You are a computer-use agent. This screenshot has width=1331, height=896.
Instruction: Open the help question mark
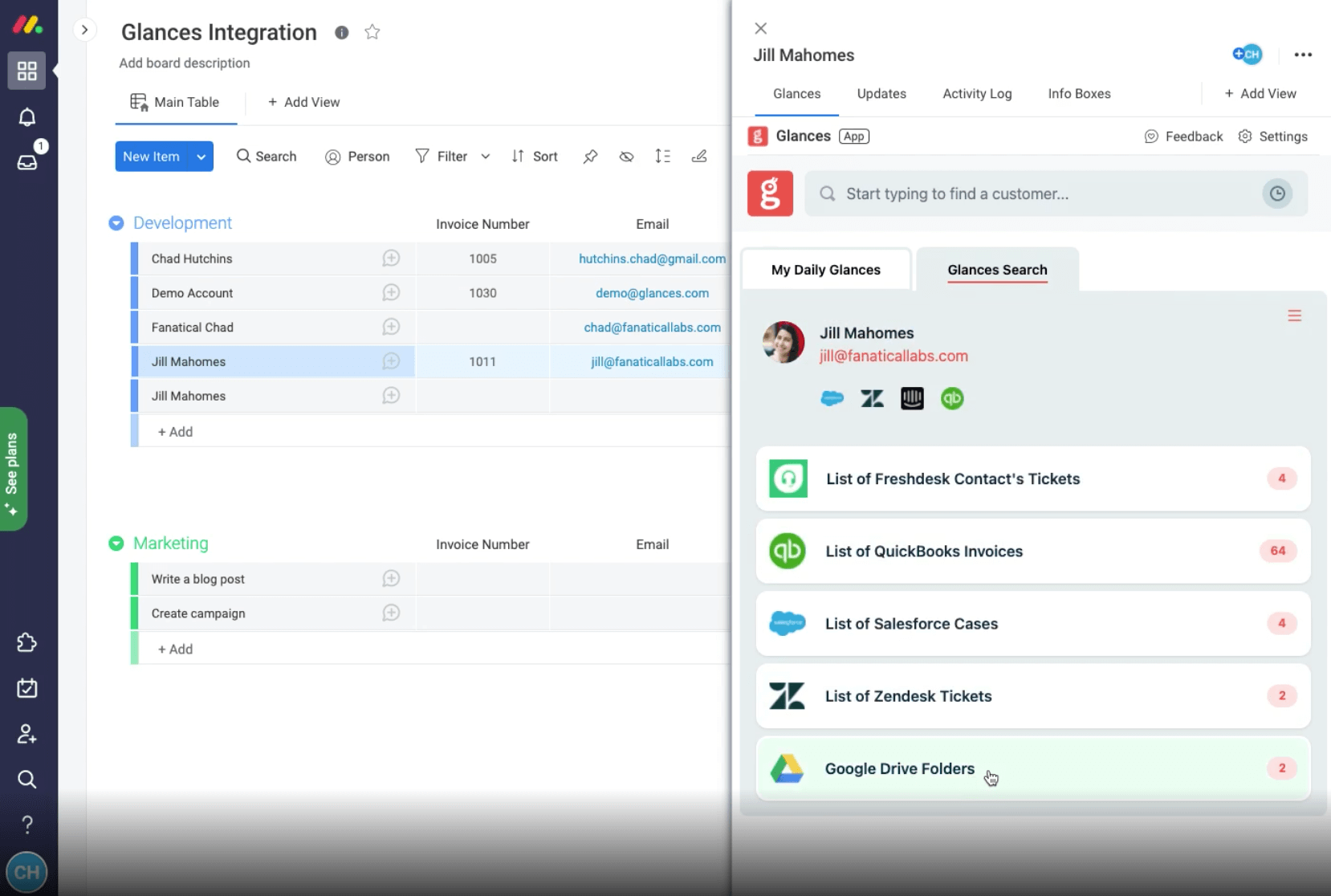click(27, 825)
